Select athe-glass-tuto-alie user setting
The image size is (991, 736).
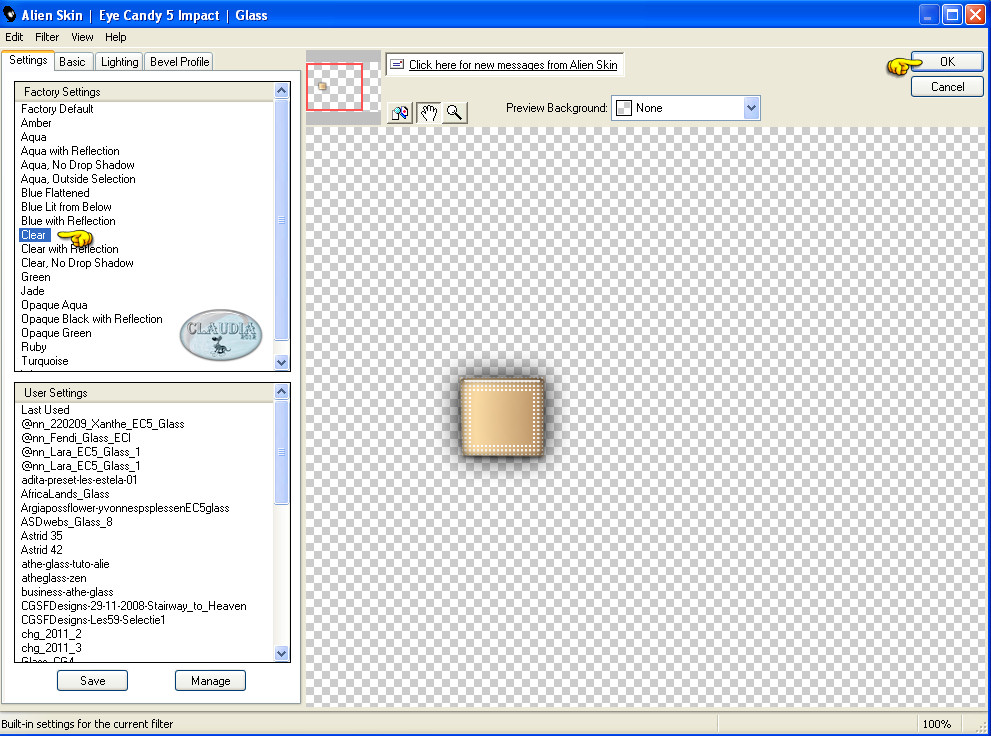tap(65, 564)
